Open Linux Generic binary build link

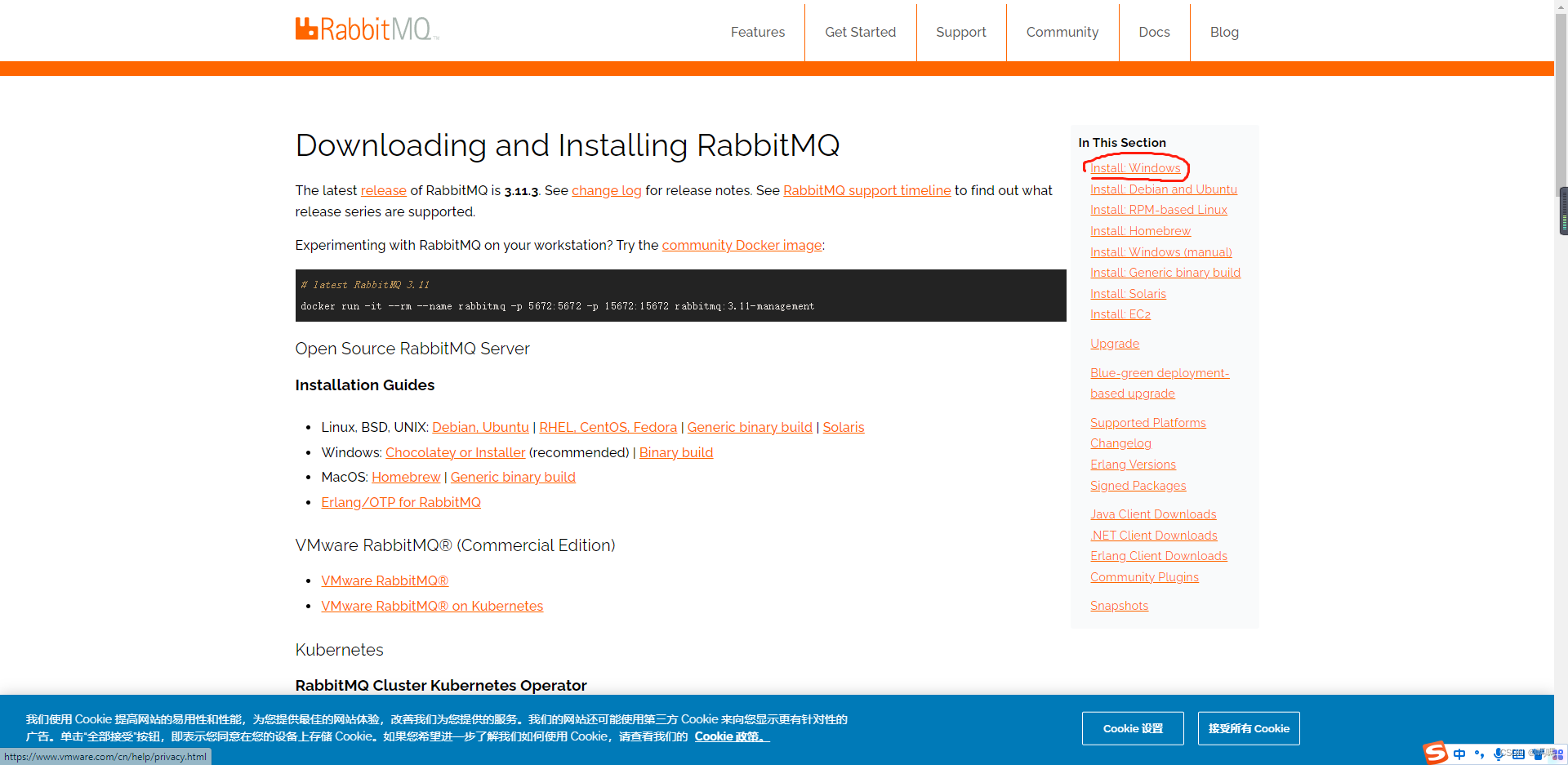[750, 427]
